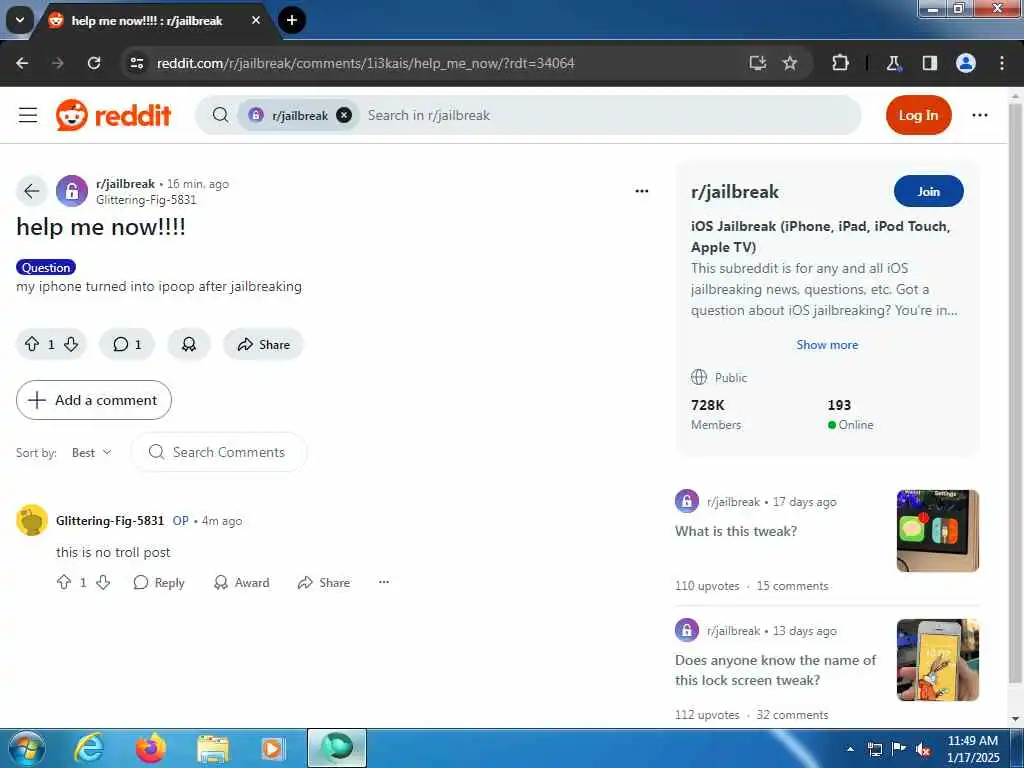
Task: Open the browser extensions puzzle icon
Action: point(840,63)
